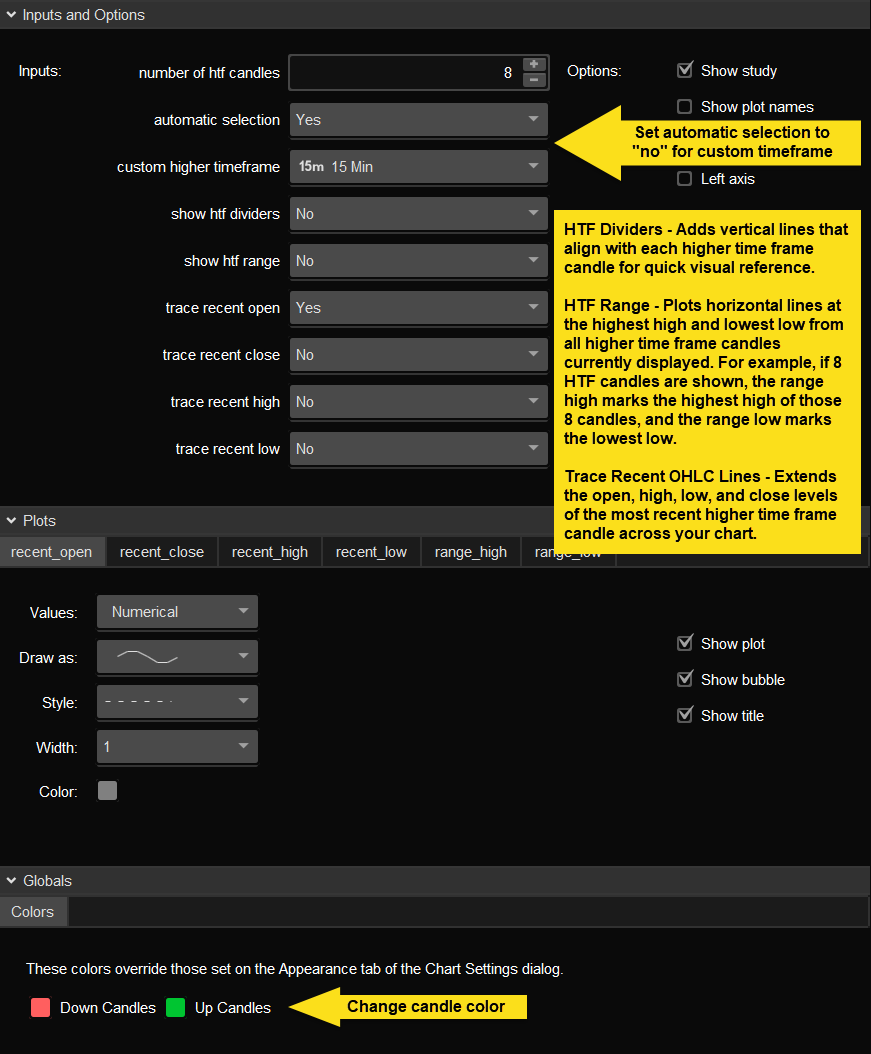Select the range_high plot tab
The image size is (871, 1054).
click(x=470, y=552)
